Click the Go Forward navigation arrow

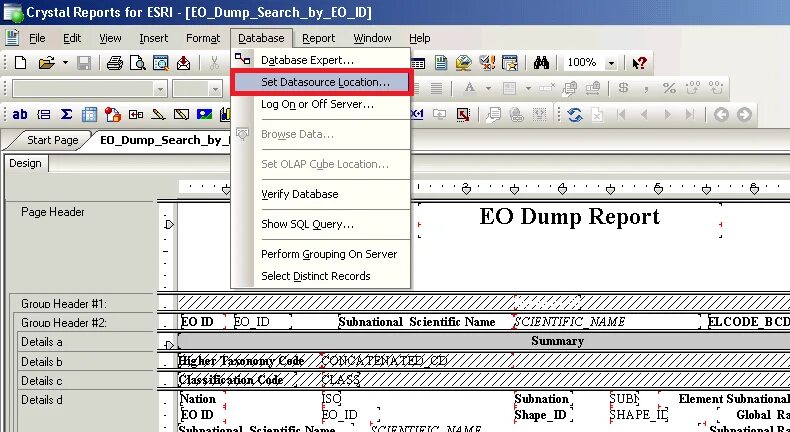click(744, 115)
